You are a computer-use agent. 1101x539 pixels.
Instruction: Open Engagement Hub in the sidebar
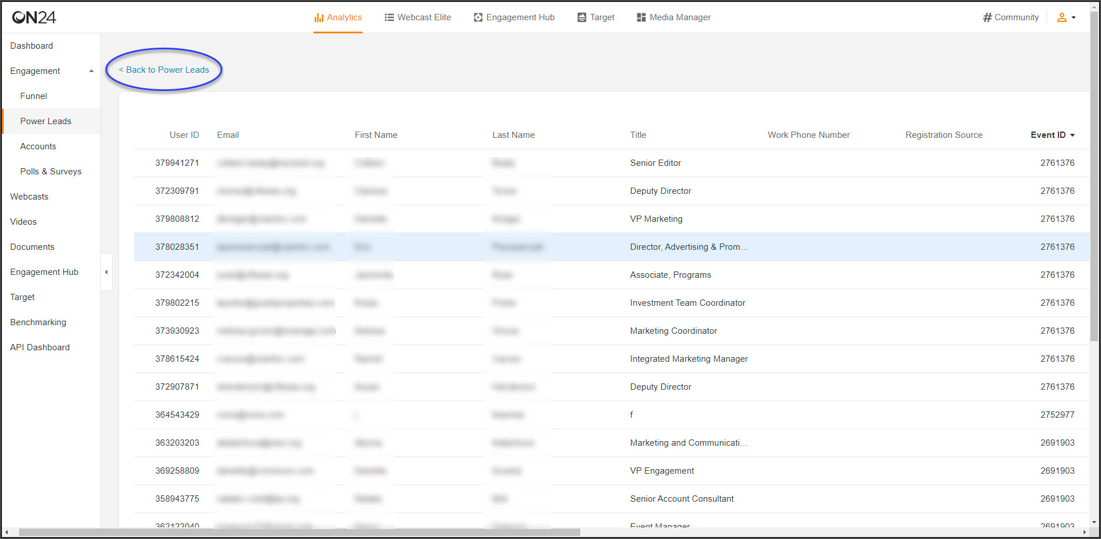pos(44,272)
